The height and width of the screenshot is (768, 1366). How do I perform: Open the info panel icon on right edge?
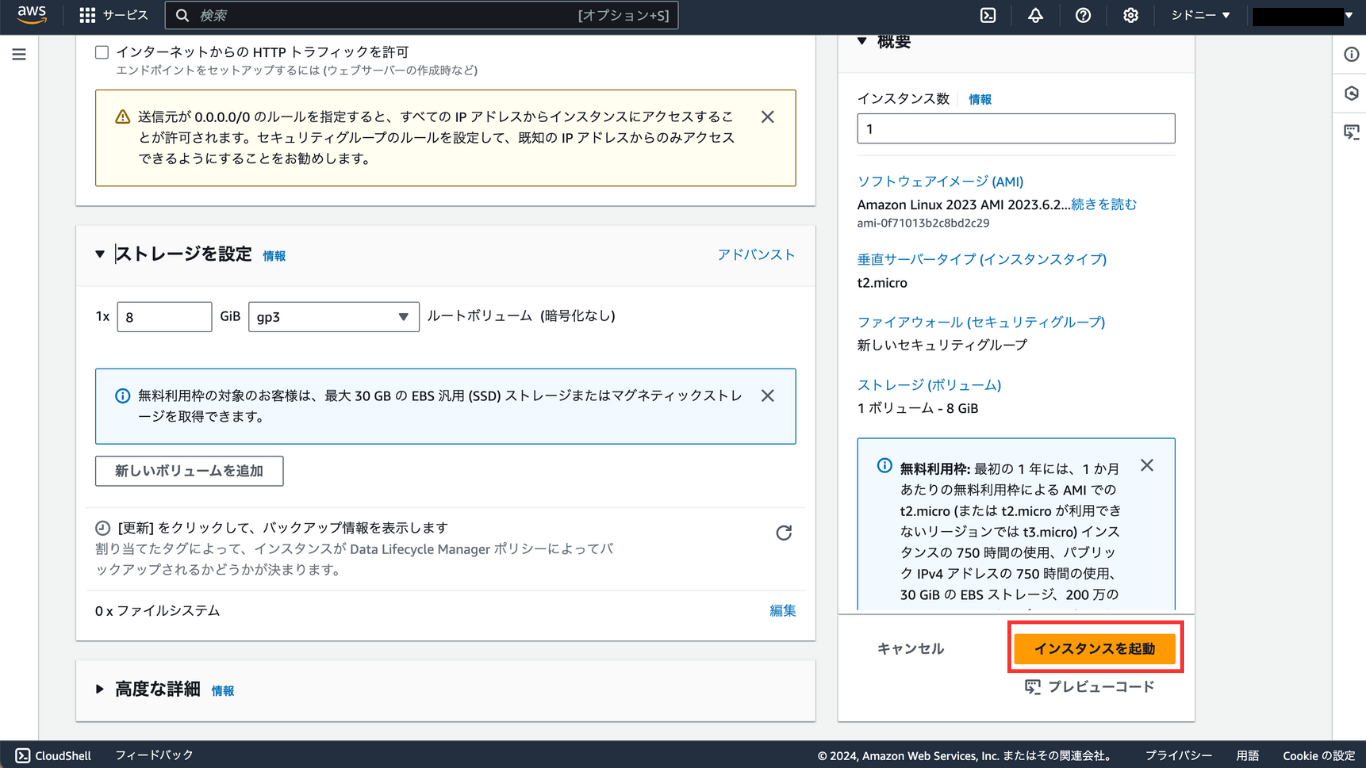[x=1351, y=54]
